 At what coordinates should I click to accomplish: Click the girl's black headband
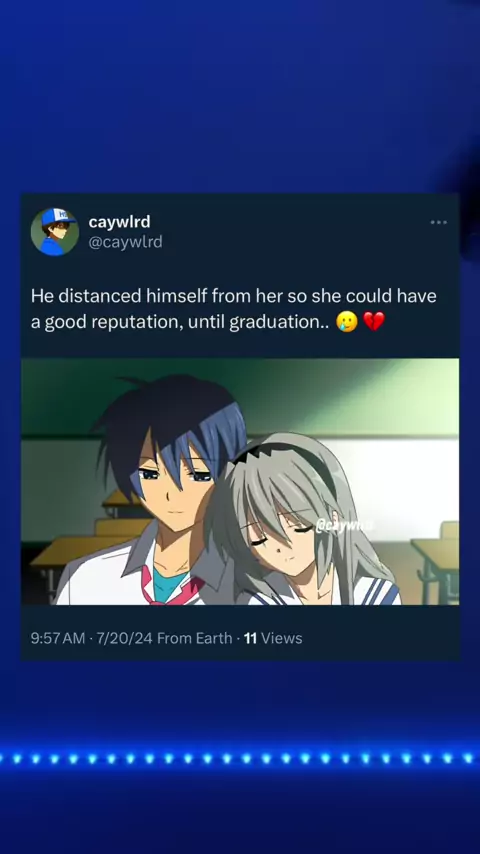(x=288, y=456)
